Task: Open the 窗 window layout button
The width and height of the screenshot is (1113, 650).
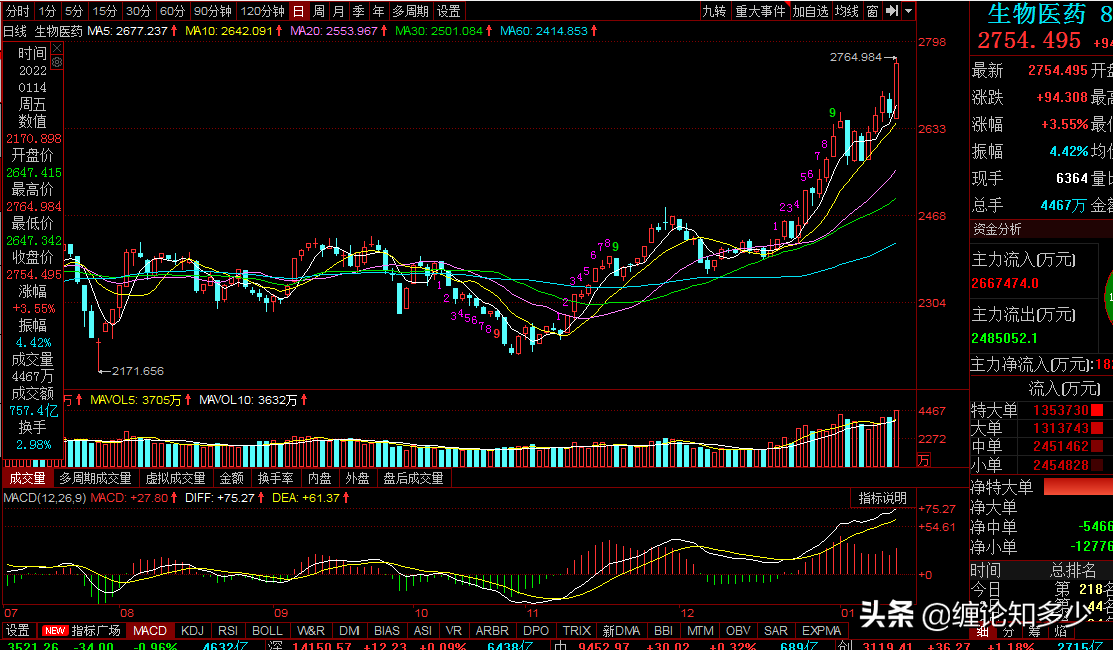Action: [872, 11]
